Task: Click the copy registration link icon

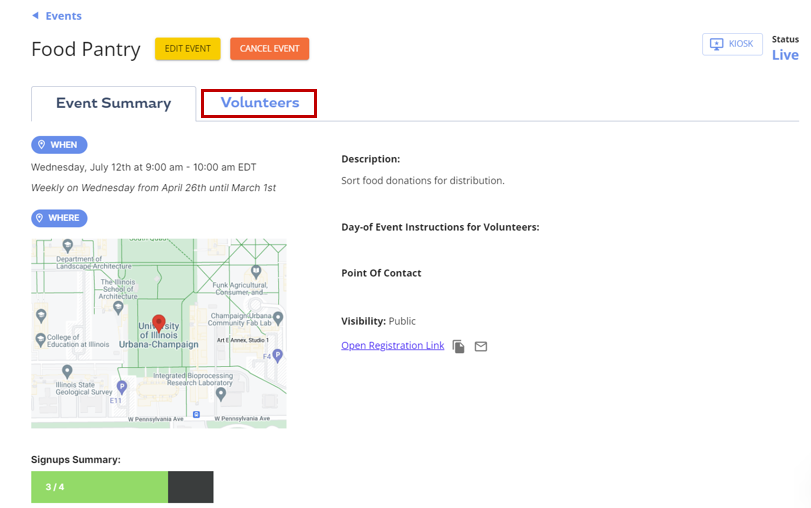Action: click(458, 347)
